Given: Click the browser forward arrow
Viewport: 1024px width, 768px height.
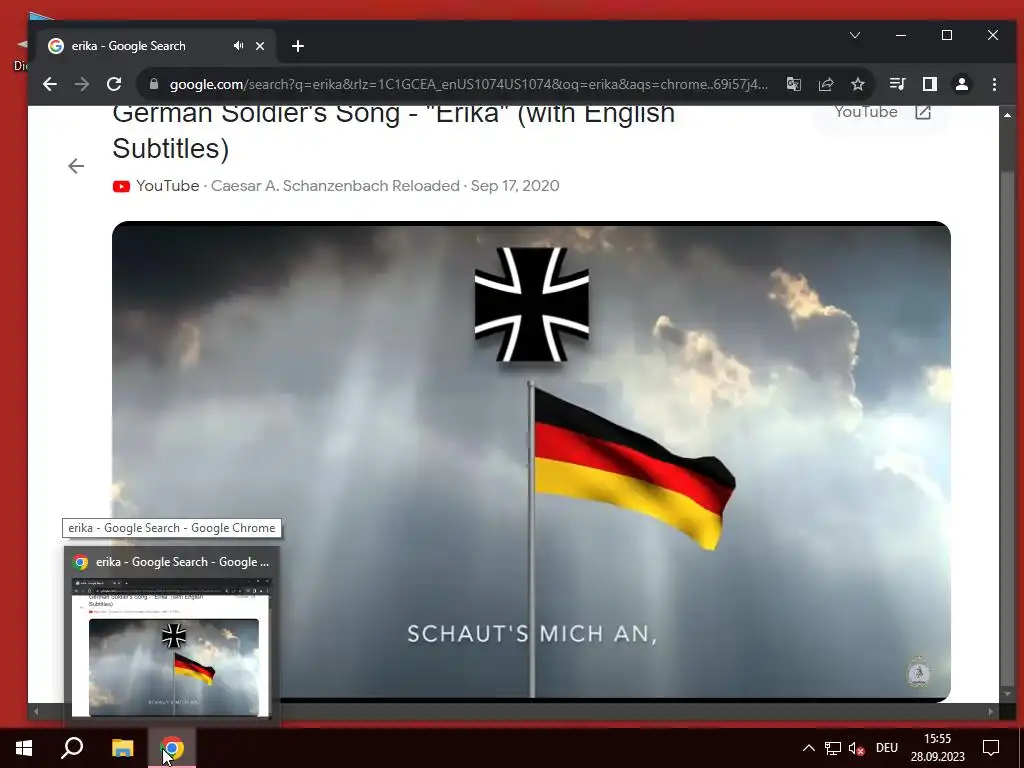Looking at the screenshot, I should 82,84.
